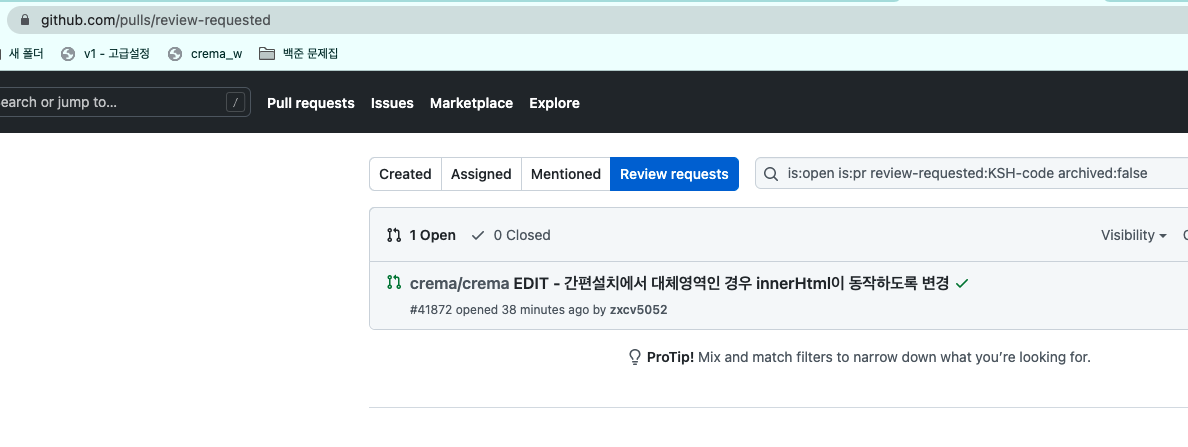
Task: Click the GitHub address bar URL
Action: click(x=155, y=20)
